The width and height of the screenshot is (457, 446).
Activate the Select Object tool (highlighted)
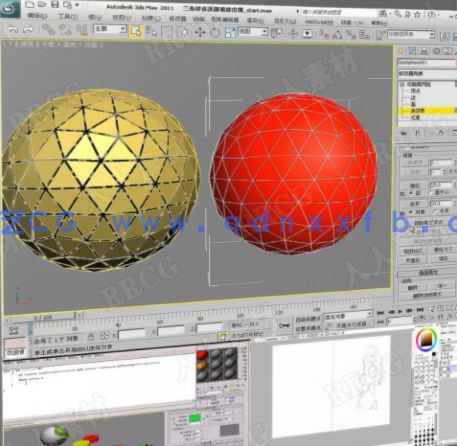(x=136, y=31)
